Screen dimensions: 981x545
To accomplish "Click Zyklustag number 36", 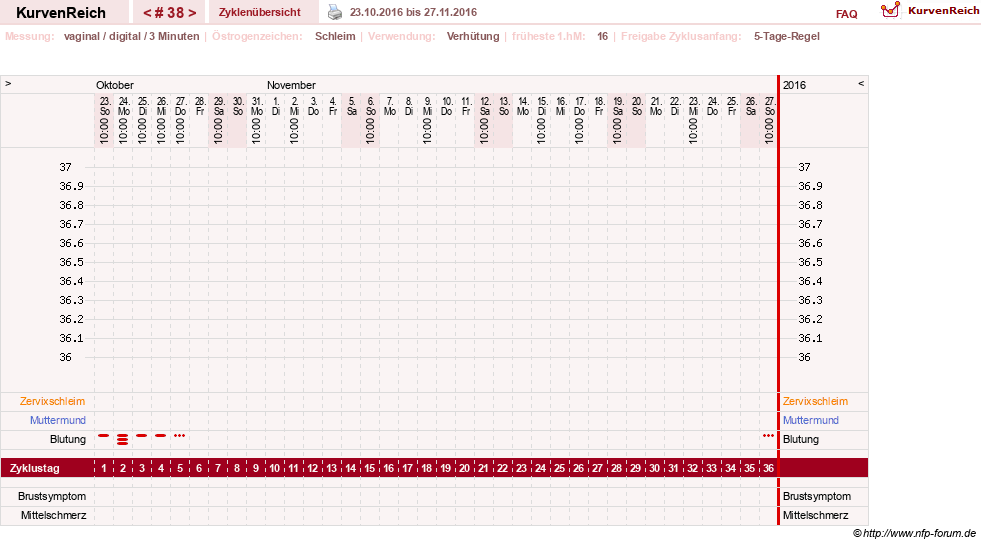I will [768, 468].
